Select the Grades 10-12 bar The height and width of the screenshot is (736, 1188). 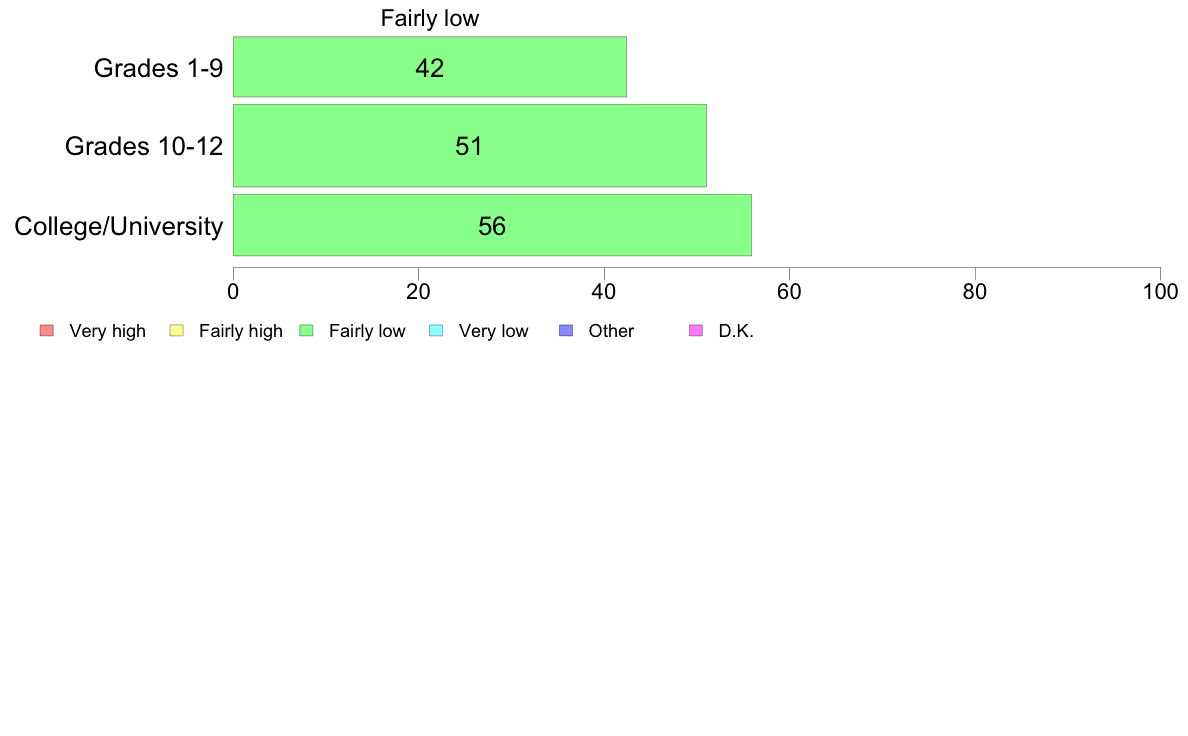pos(470,146)
